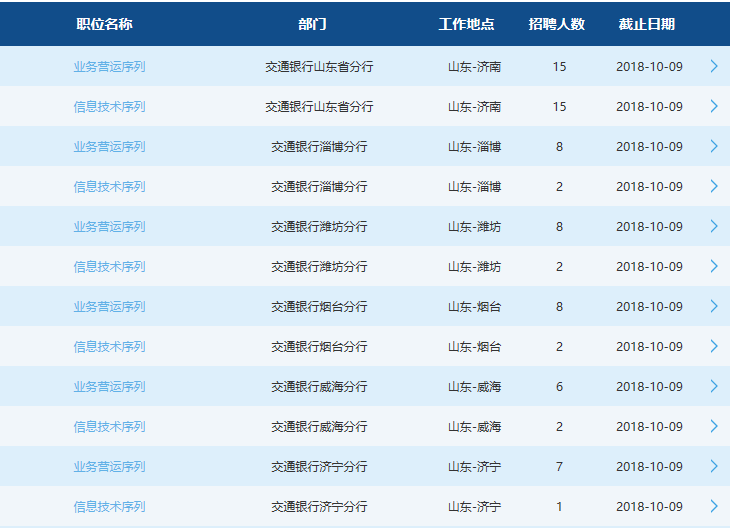Click arrow icon in 山东省分行 信息技术序列 row
This screenshot has width=731, height=528.
[714, 106]
